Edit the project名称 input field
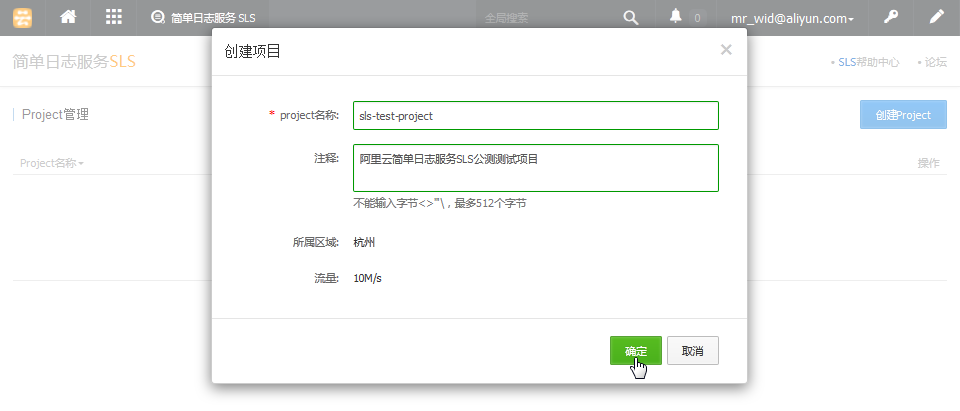 (x=536, y=115)
